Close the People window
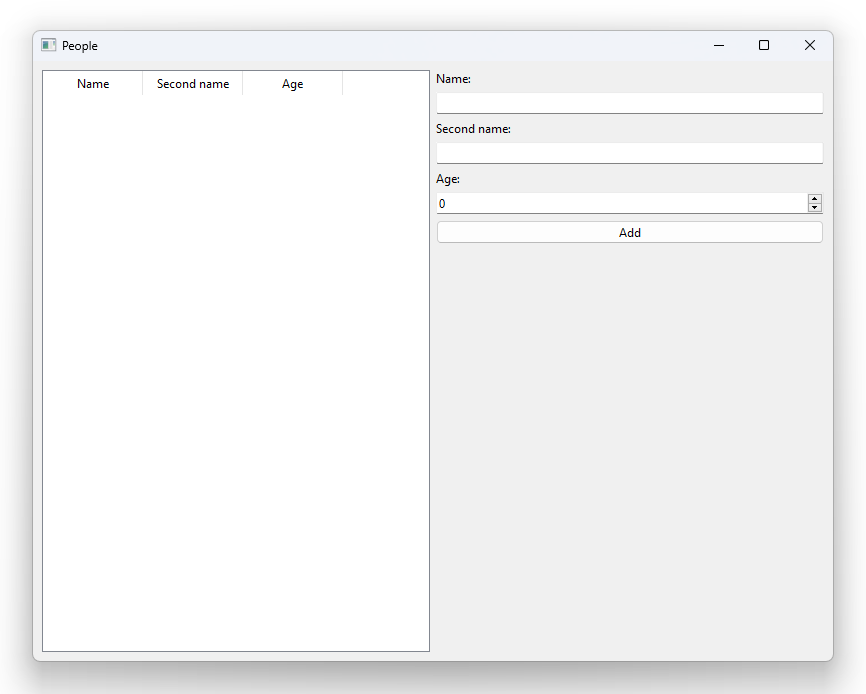The height and width of the screenshot is (694, 866). tap(810, 45)
